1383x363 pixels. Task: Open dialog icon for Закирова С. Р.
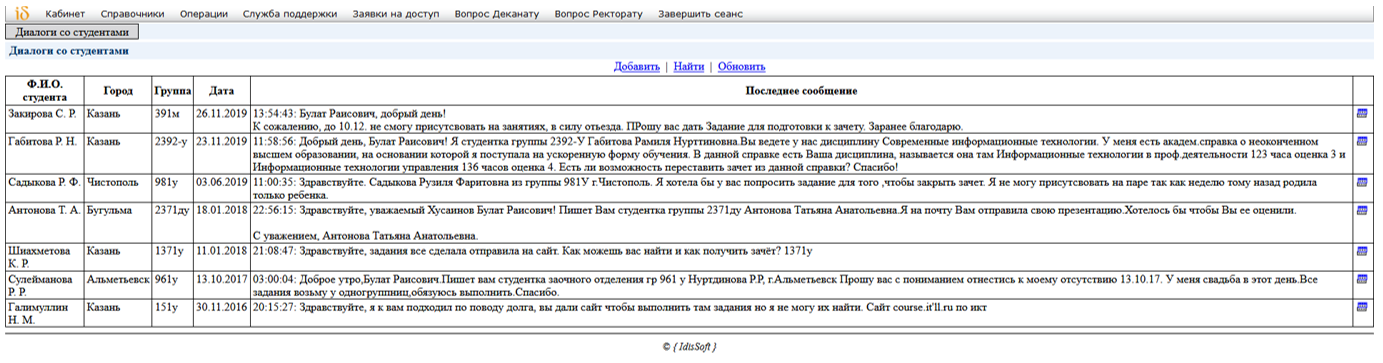pos(1362,114)
